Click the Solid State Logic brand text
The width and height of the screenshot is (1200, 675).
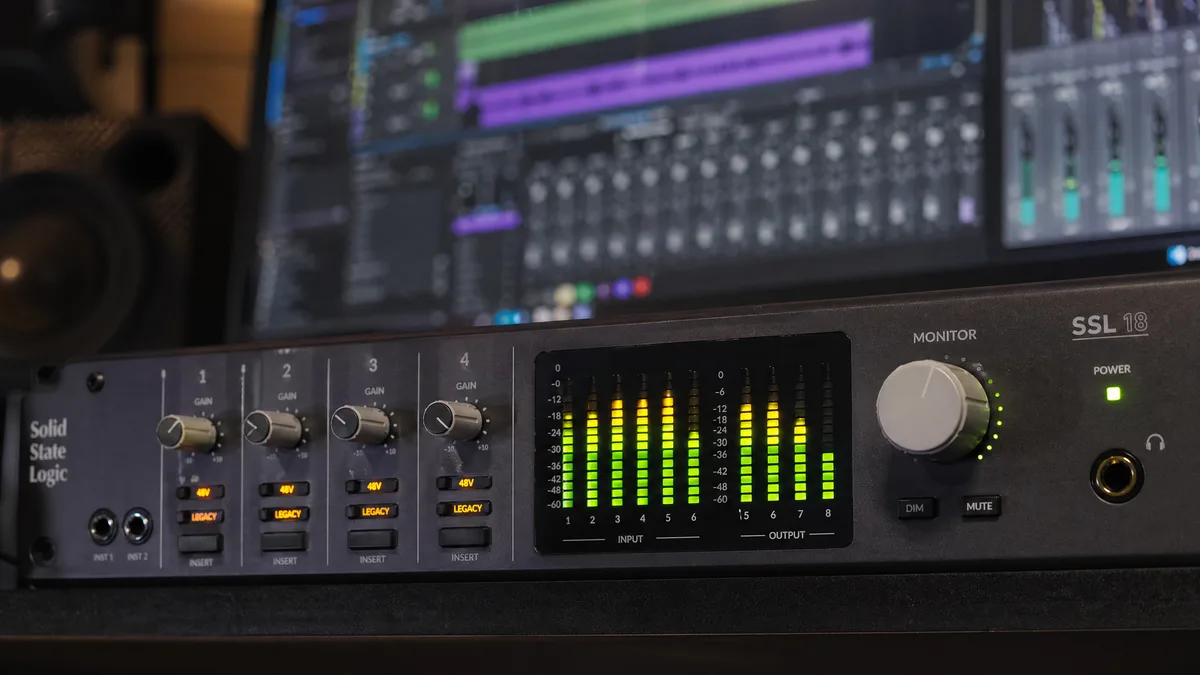tap(48, 451)
